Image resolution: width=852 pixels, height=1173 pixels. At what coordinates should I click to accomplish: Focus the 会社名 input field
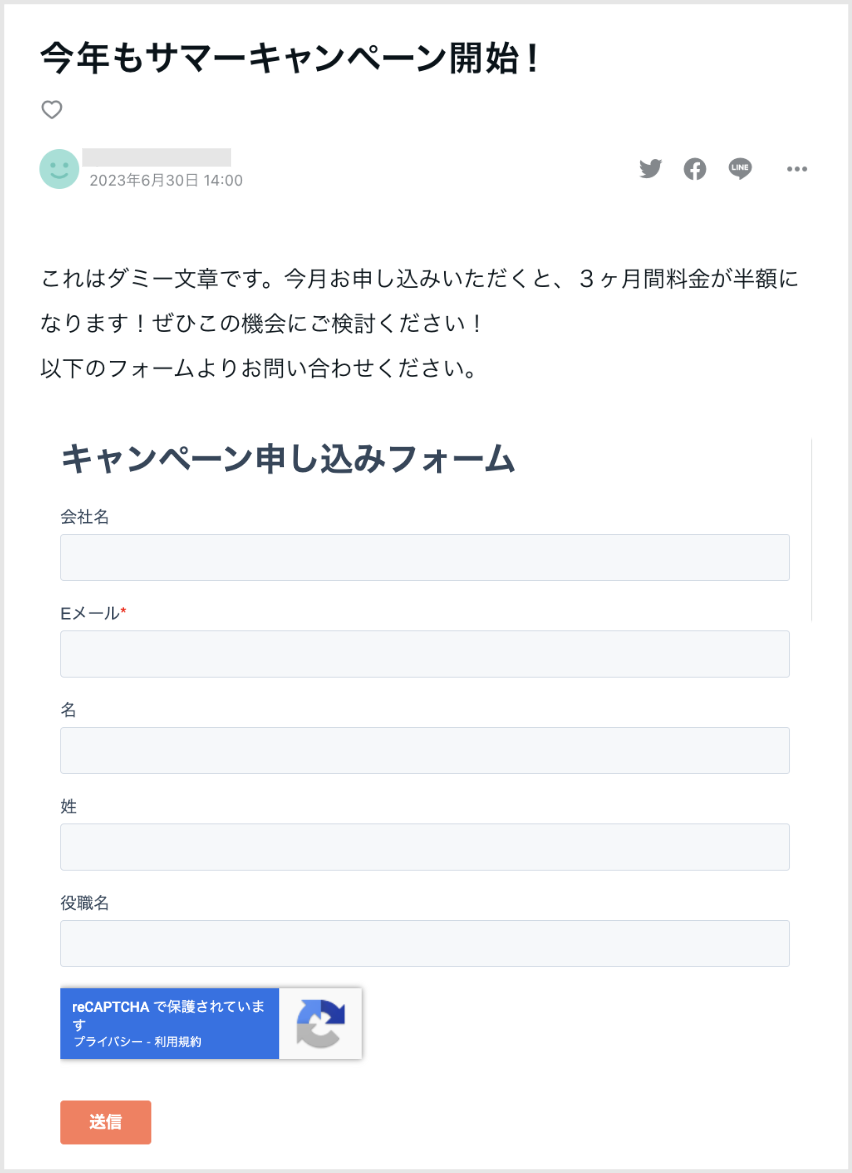[425, 557]
